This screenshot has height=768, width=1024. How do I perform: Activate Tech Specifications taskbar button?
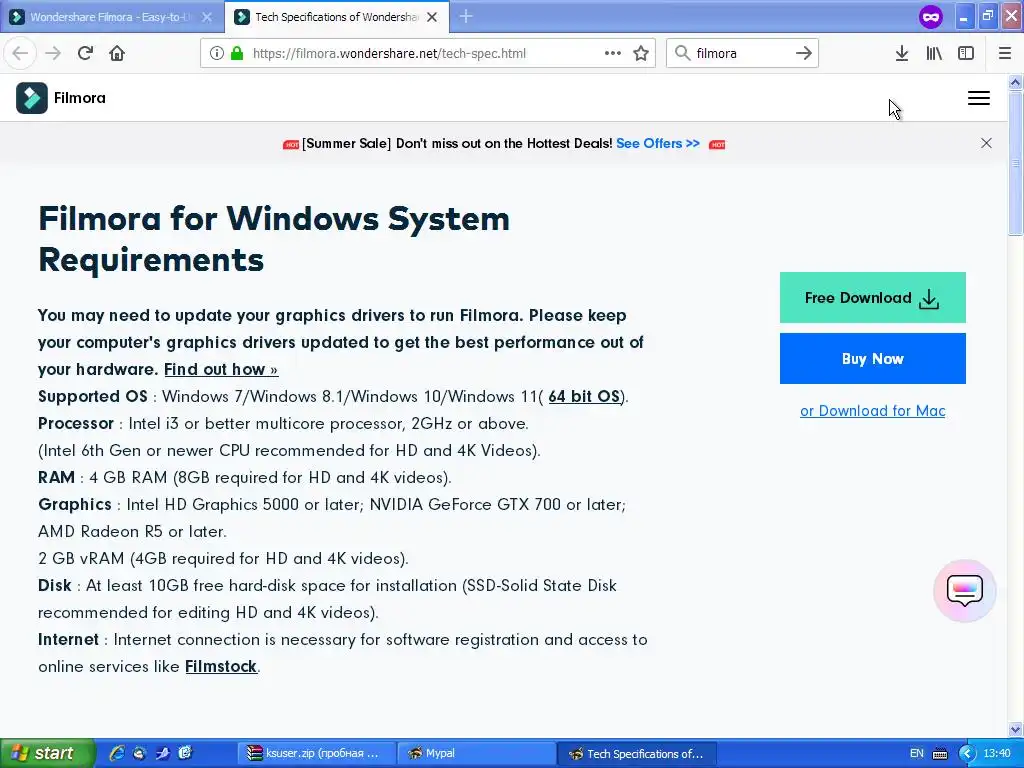[637, 754]
